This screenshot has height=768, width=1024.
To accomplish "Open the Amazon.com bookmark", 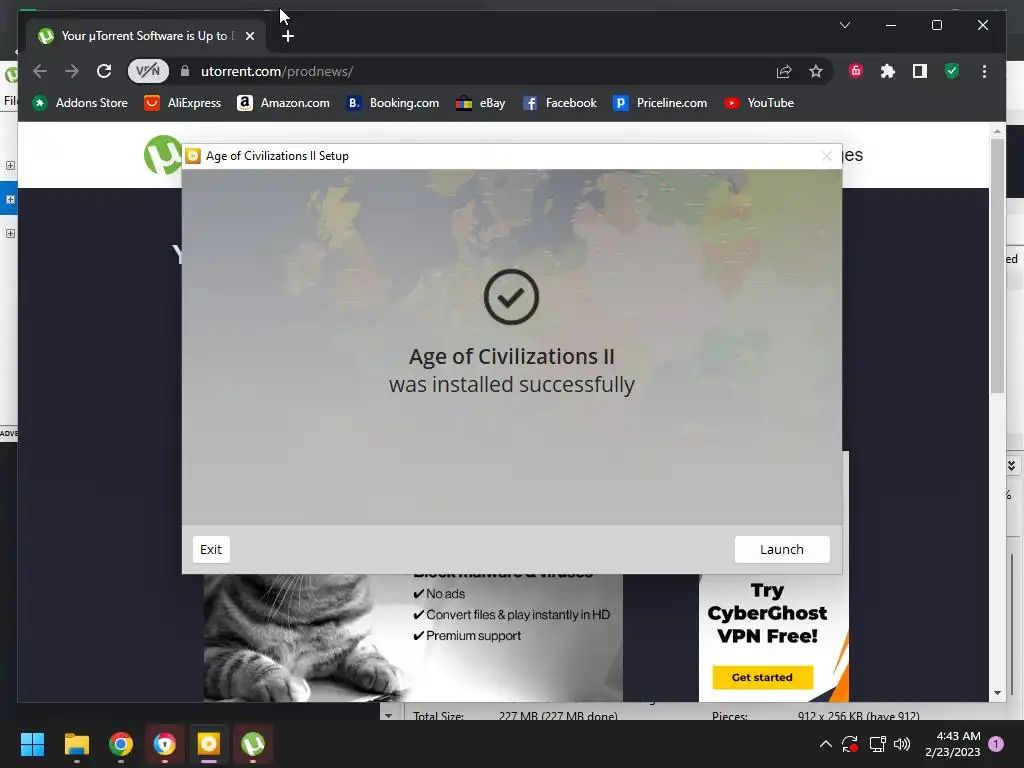I will coord(283,103).
